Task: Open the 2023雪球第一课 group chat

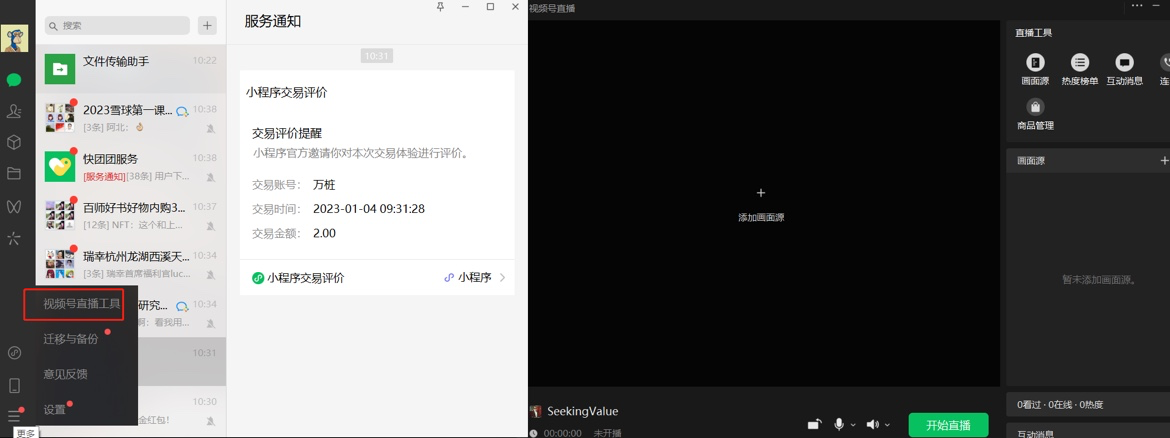Action: (131, 118)
